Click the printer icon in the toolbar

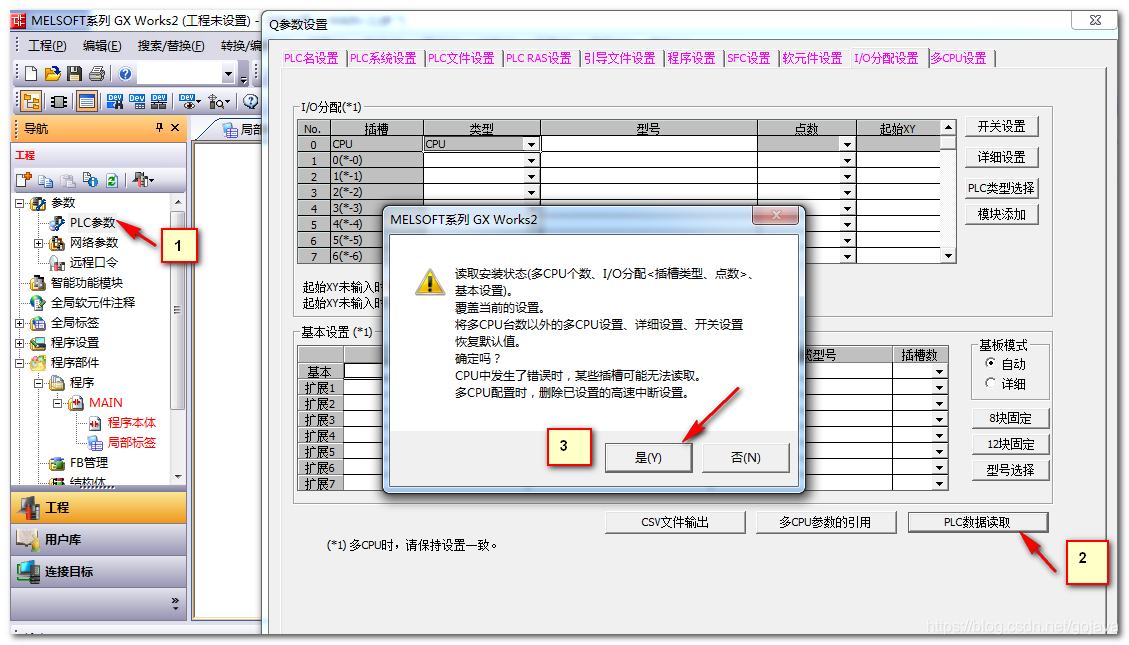pyautogui.click(x=96, y=73)
